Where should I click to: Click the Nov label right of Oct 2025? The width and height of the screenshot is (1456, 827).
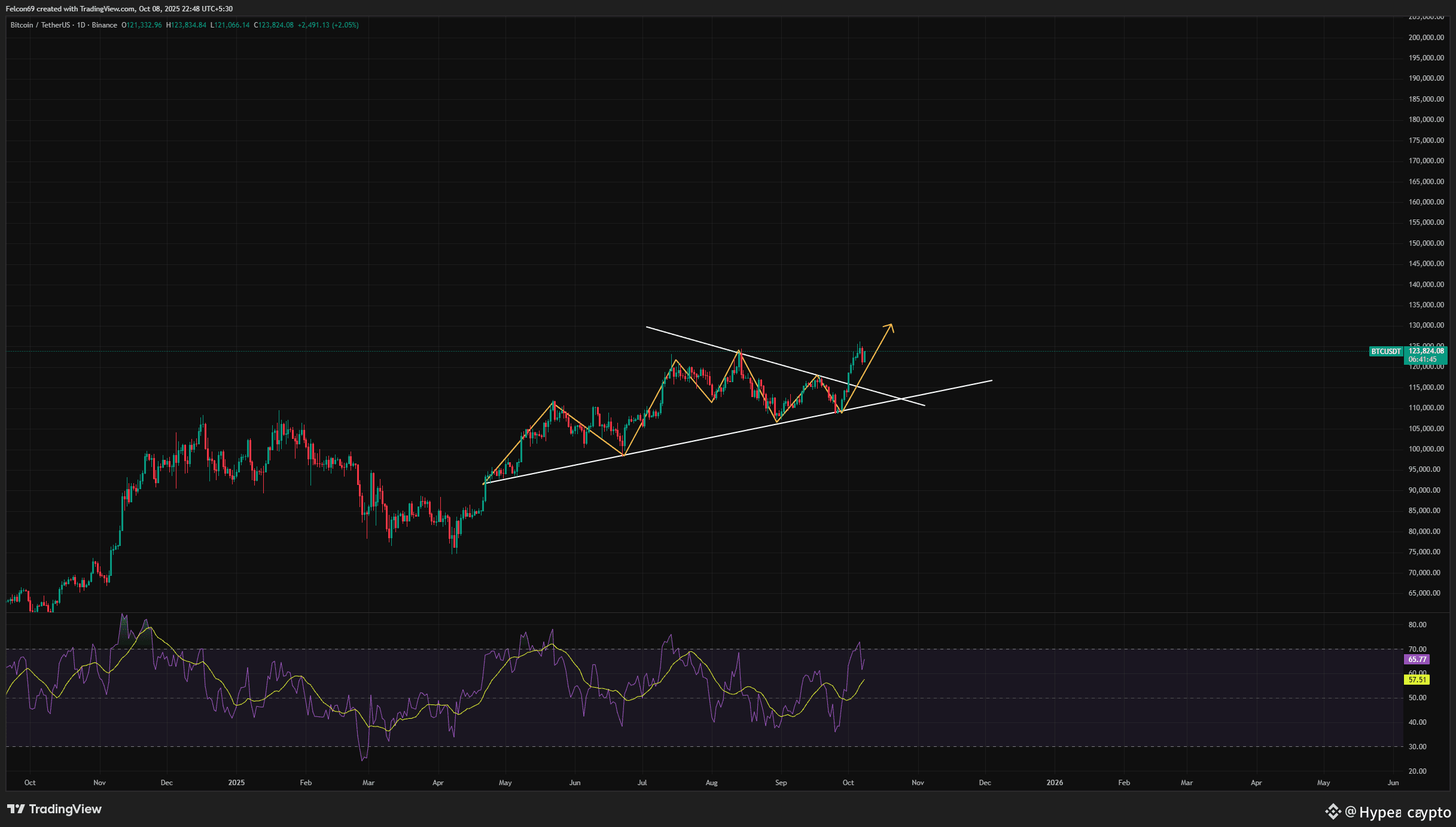(x=917, y=783)
